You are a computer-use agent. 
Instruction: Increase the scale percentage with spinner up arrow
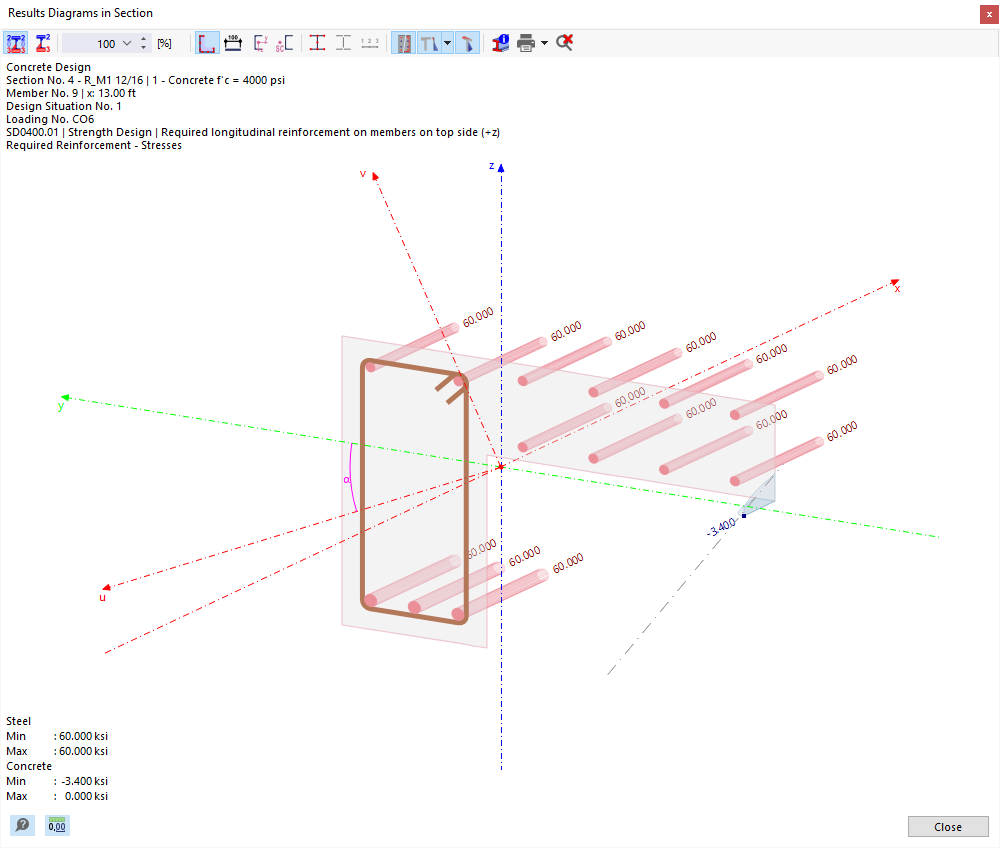coord(143,40)
